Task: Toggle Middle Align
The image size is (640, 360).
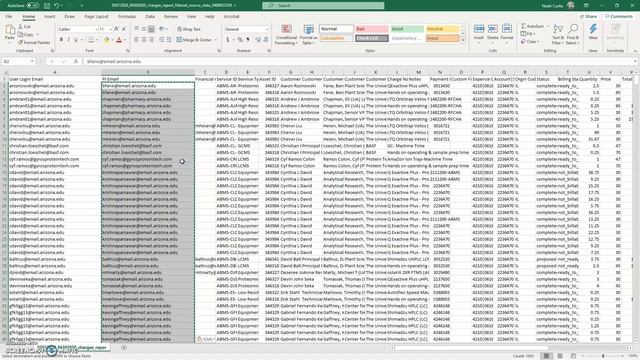Action: 144,29
